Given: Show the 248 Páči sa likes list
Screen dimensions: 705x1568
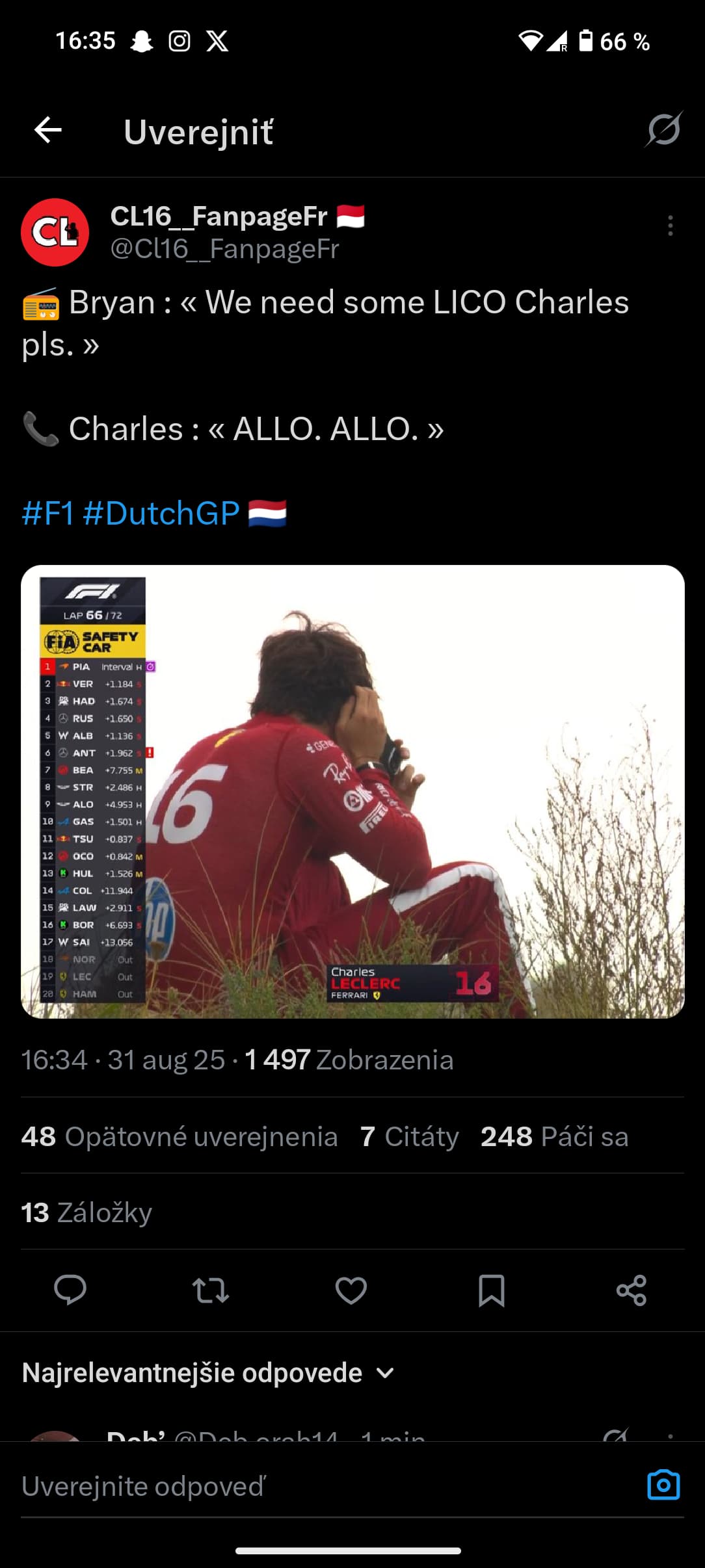Looking at the screenshot, I should (555, 1136).
